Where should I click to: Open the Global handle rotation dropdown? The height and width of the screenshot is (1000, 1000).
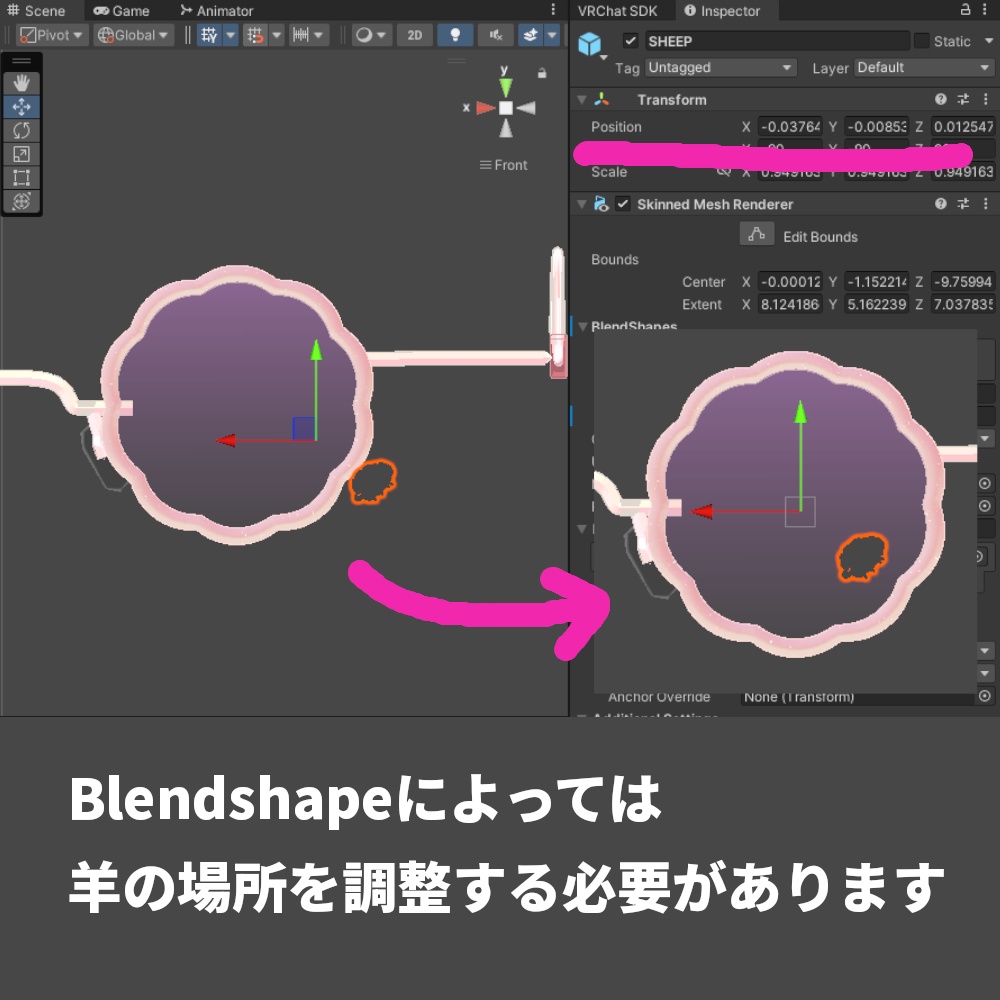tap(134, 35)
